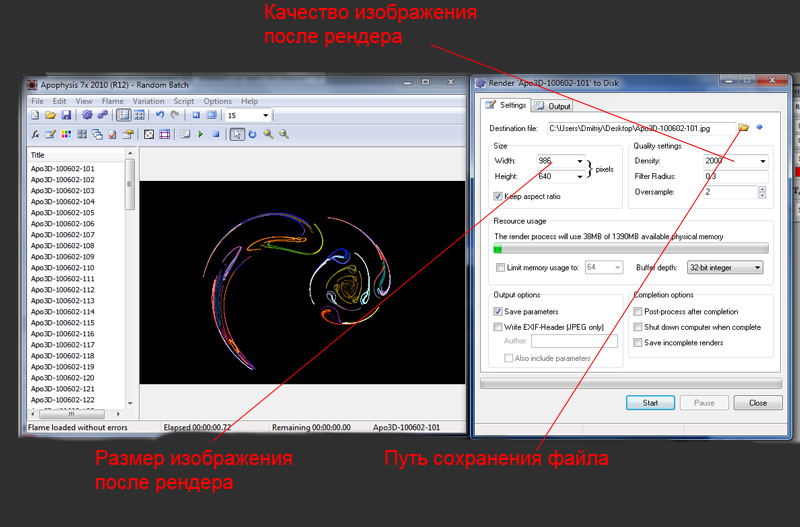Uncheck Save parameters option
This screenshot has height=527, width=800.
coord(497,311)
